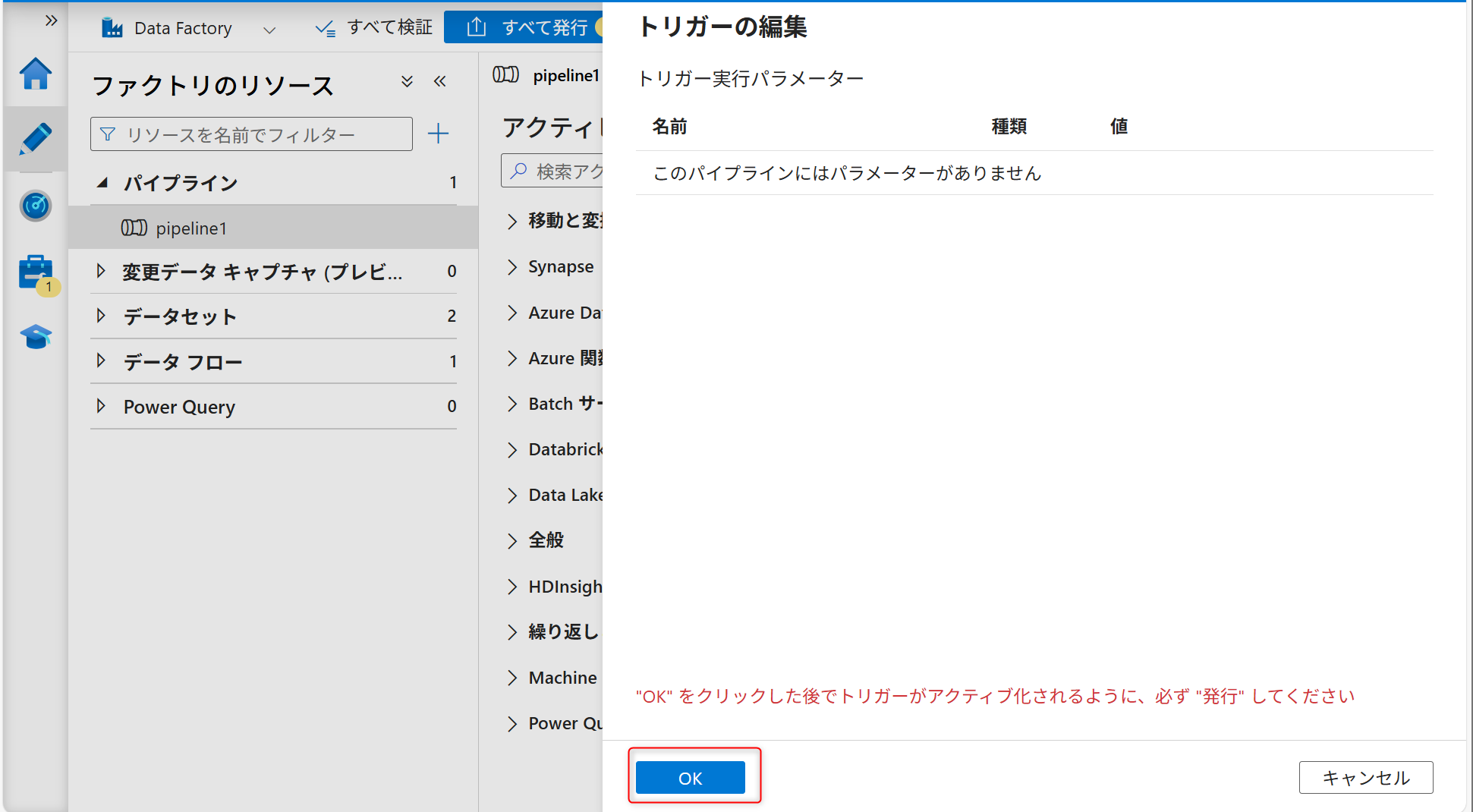Open the Author pencil icon
Image resolution: width=1473 pixels, height=812 pixels.
[x=35, y=140]
